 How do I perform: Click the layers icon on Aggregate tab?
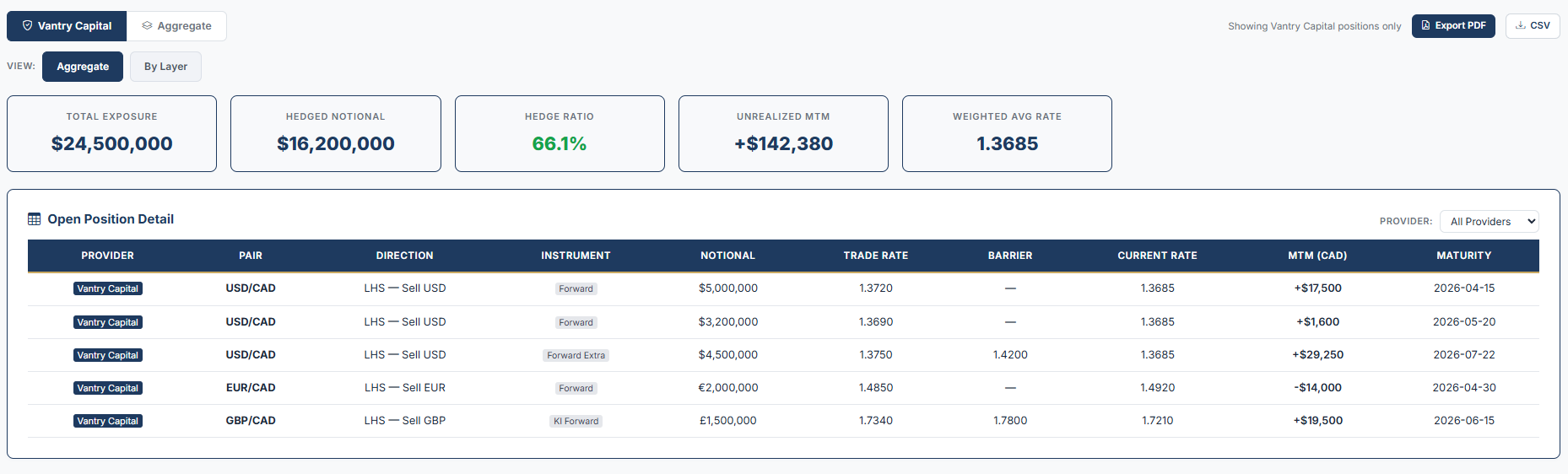[147, 26]
